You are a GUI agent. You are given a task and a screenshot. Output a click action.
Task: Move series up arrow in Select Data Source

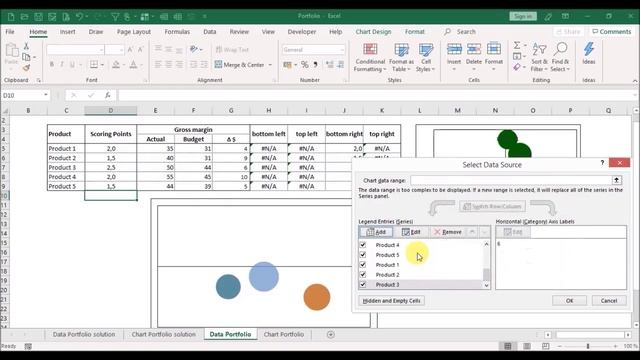point(472,232)
